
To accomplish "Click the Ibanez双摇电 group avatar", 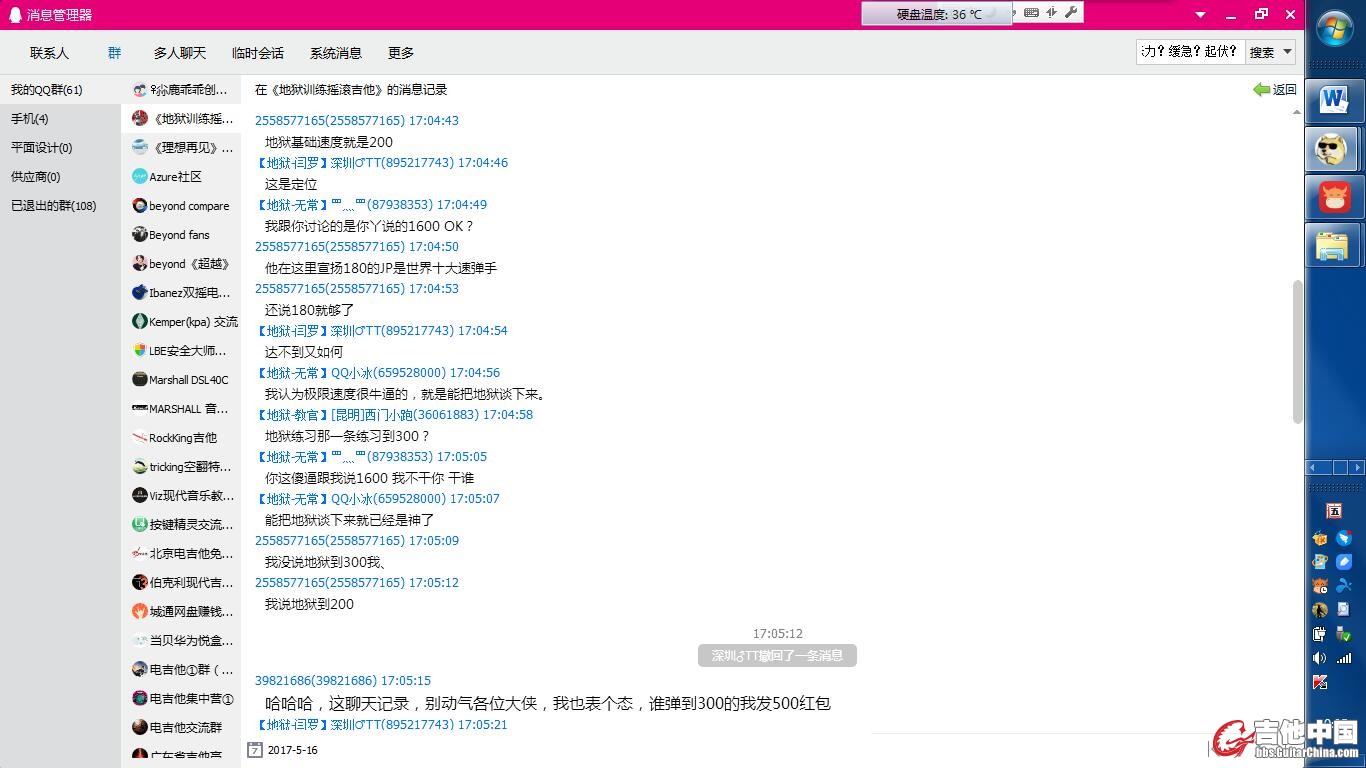I will (x=140, y=292).
